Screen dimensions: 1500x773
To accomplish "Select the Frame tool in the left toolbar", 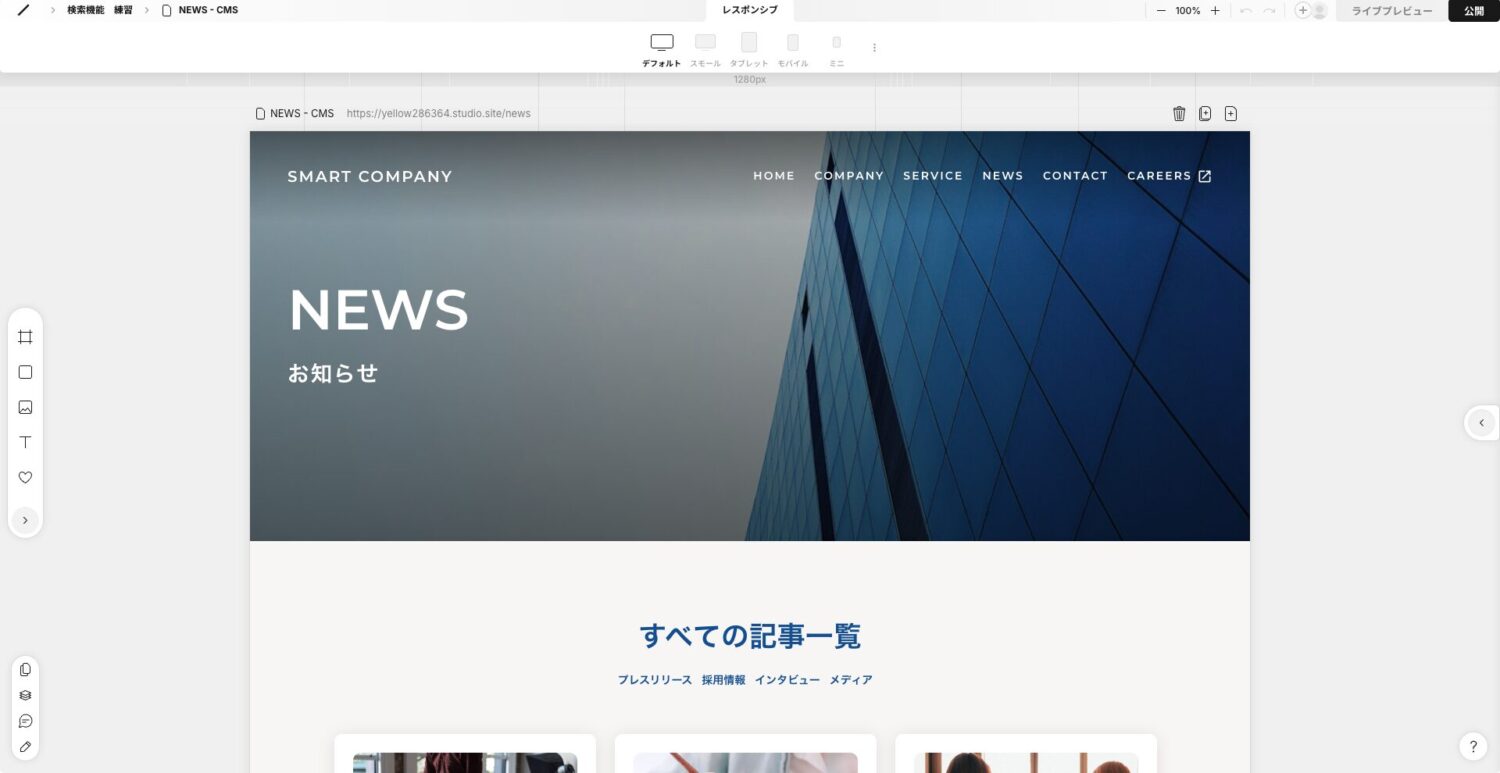I will coord(25,337).
